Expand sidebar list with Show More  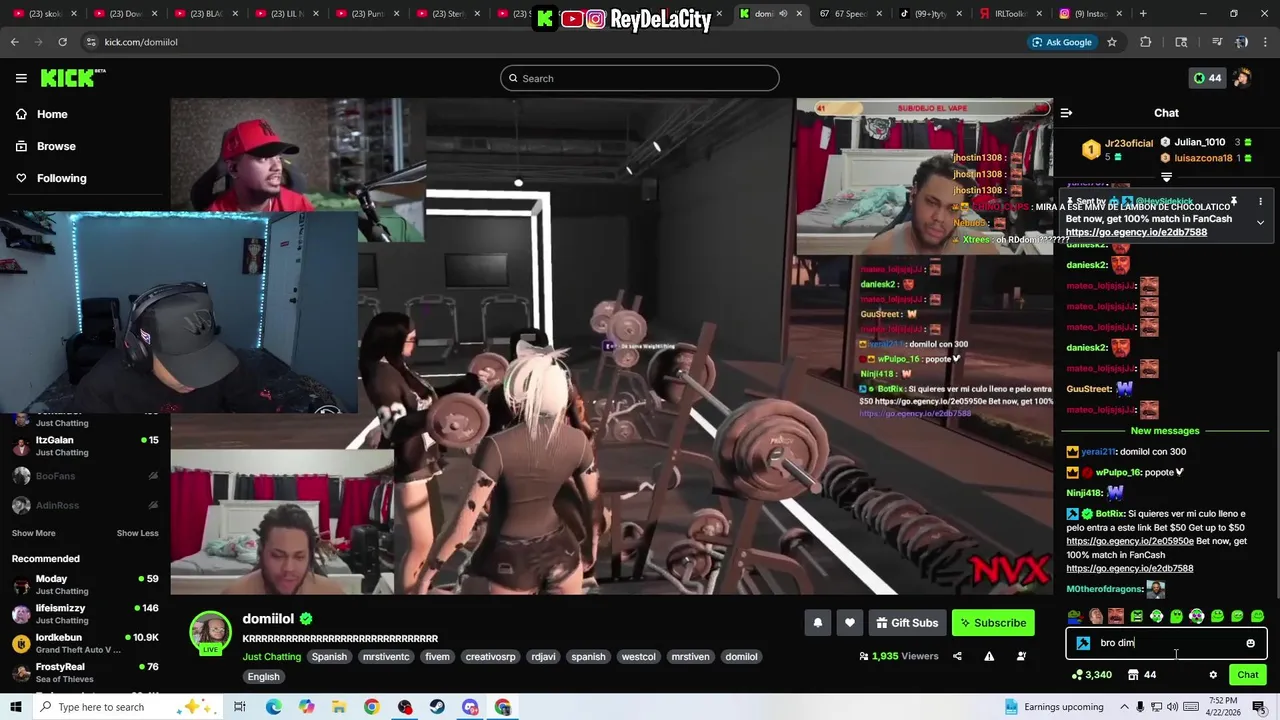34,533
